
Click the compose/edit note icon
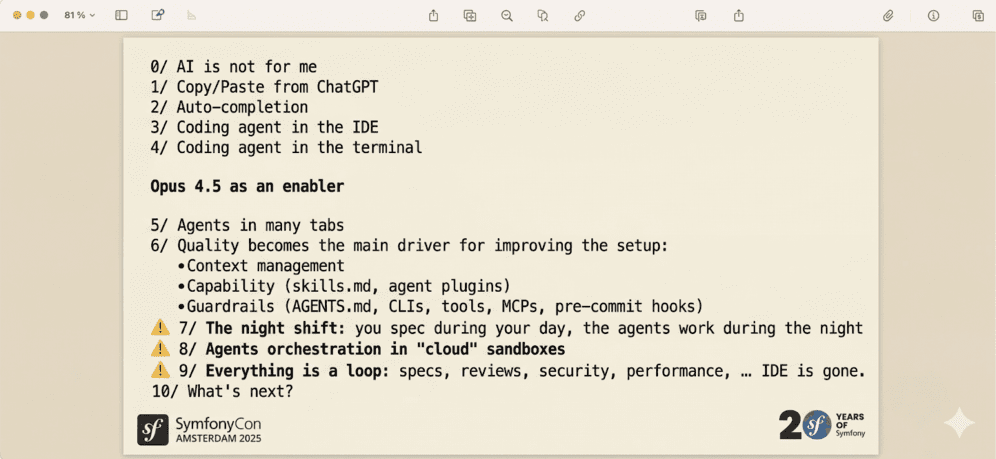tap(158, 16)
